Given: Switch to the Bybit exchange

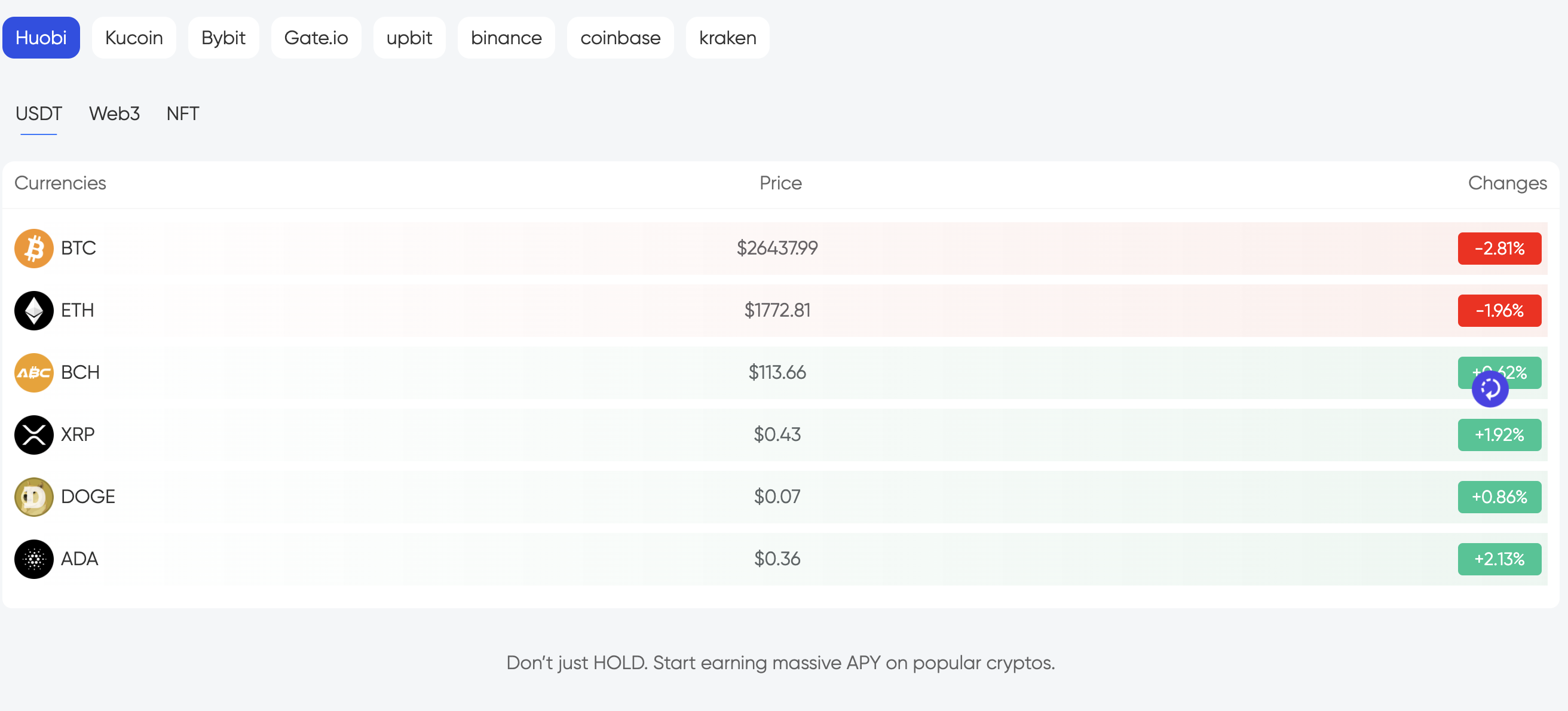Looking at the screenshot, I should tap(223, 38).
